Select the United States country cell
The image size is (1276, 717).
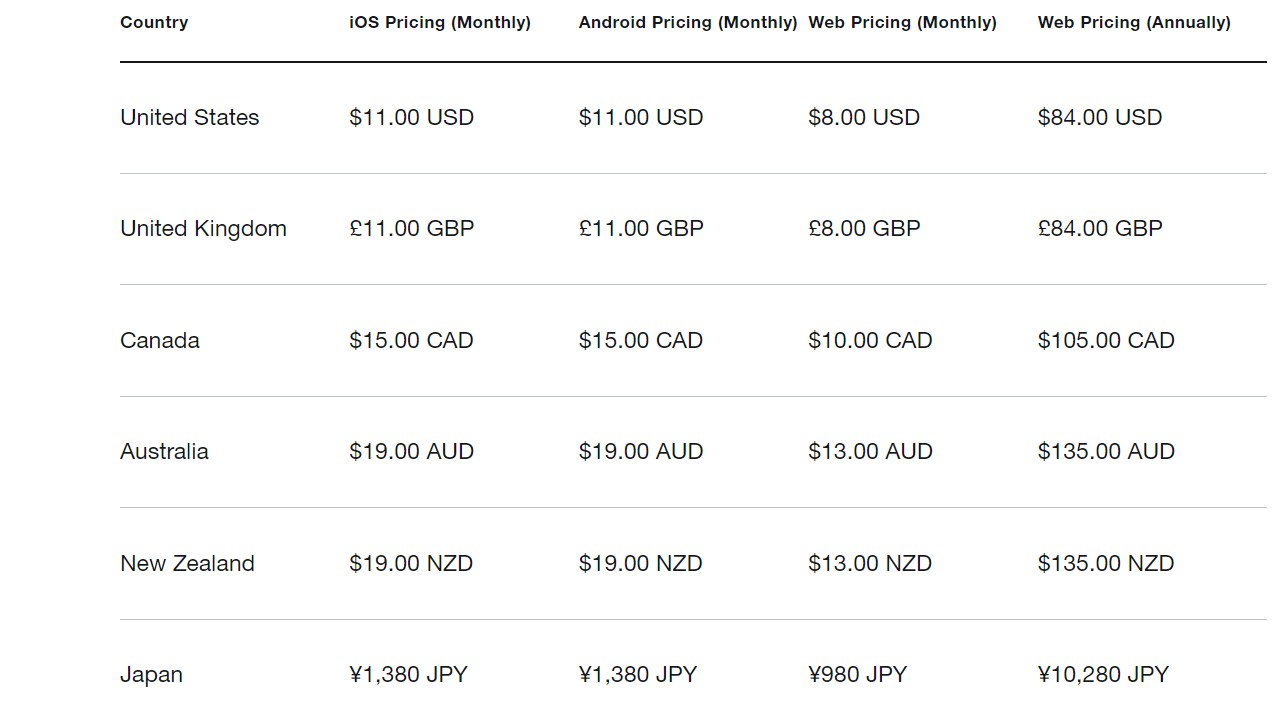190,117
